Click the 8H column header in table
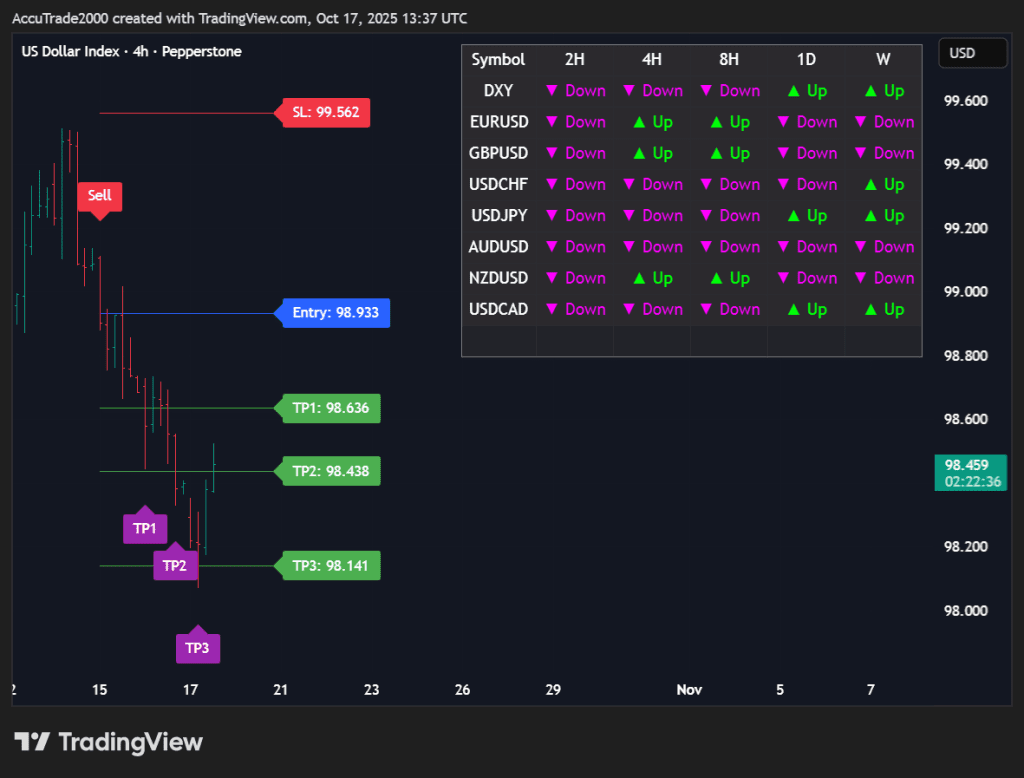Viewport: 1024px width, 778px height. tap(729, 60)
